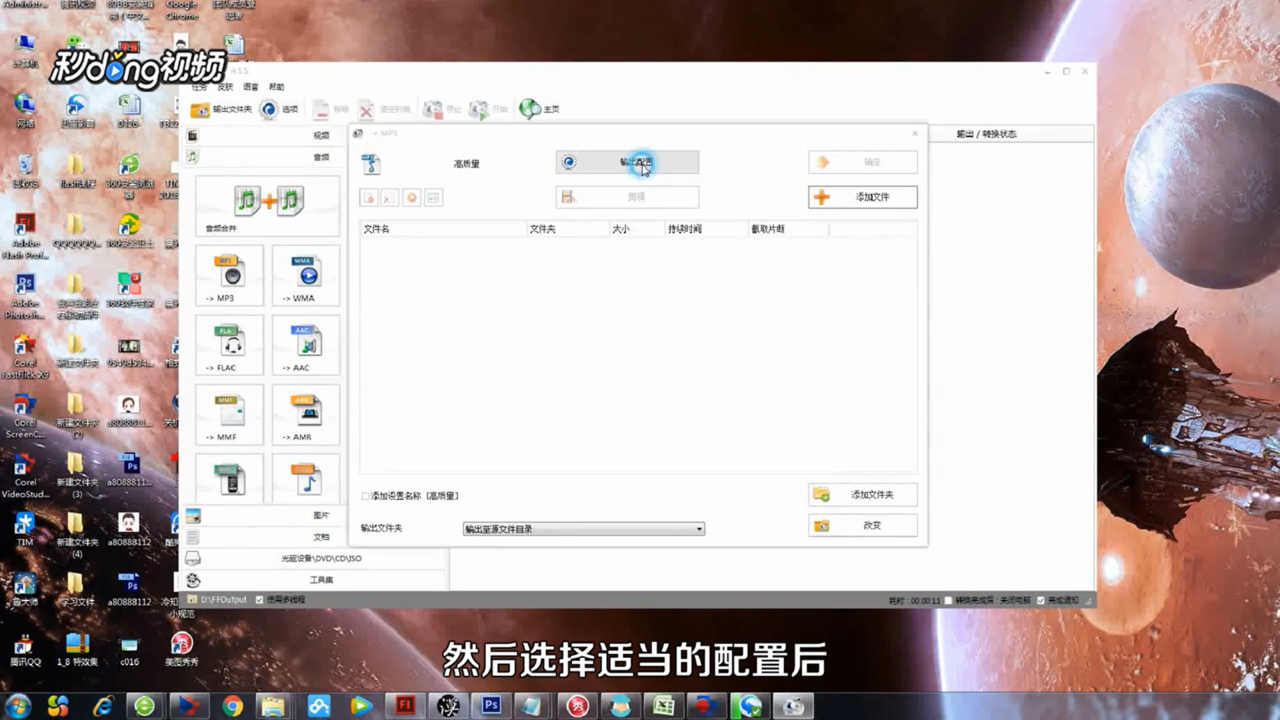This screenshot has height=720, width=1280.
Task: Open the 皮肤 menu
Action: coord(226,87)
